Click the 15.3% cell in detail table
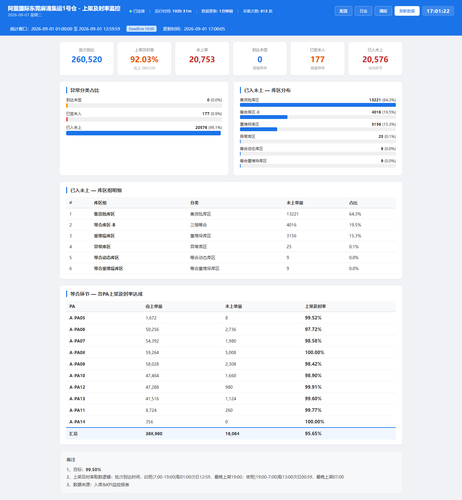Image resolution: width=462 pixels, height=500 pixels. [x=355, y=236]
